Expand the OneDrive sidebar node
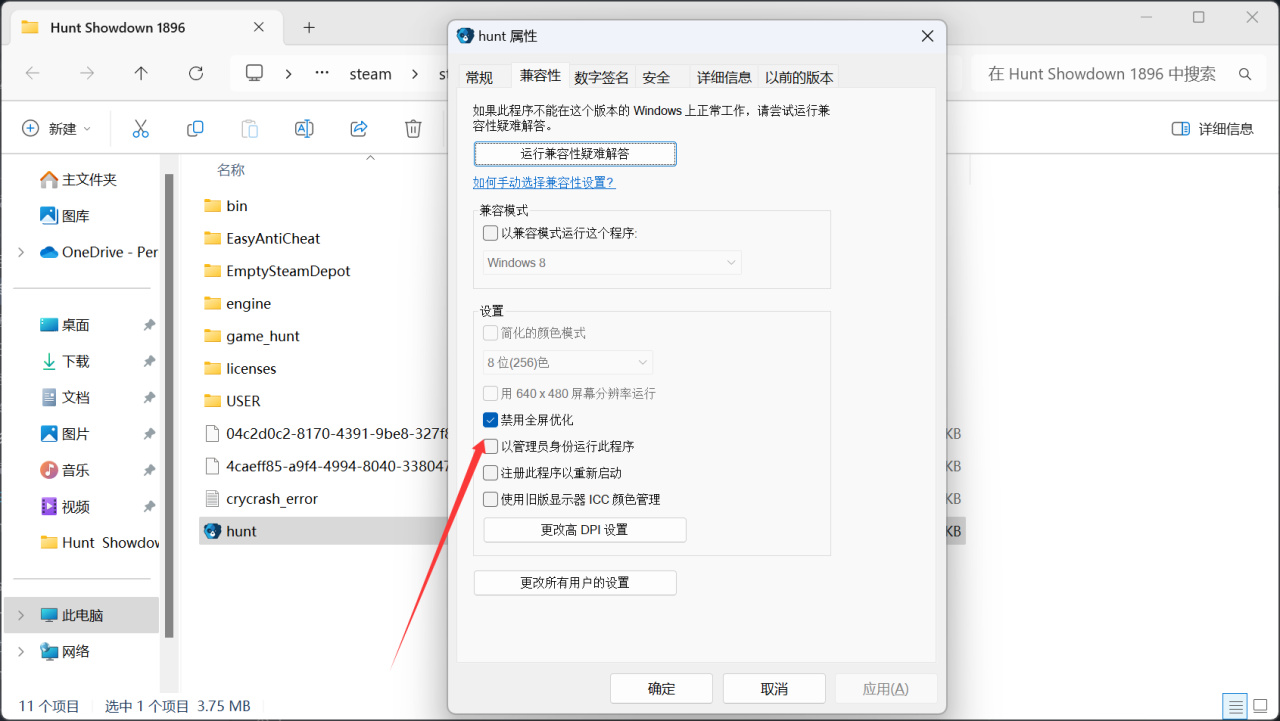 tap(21, 252)
